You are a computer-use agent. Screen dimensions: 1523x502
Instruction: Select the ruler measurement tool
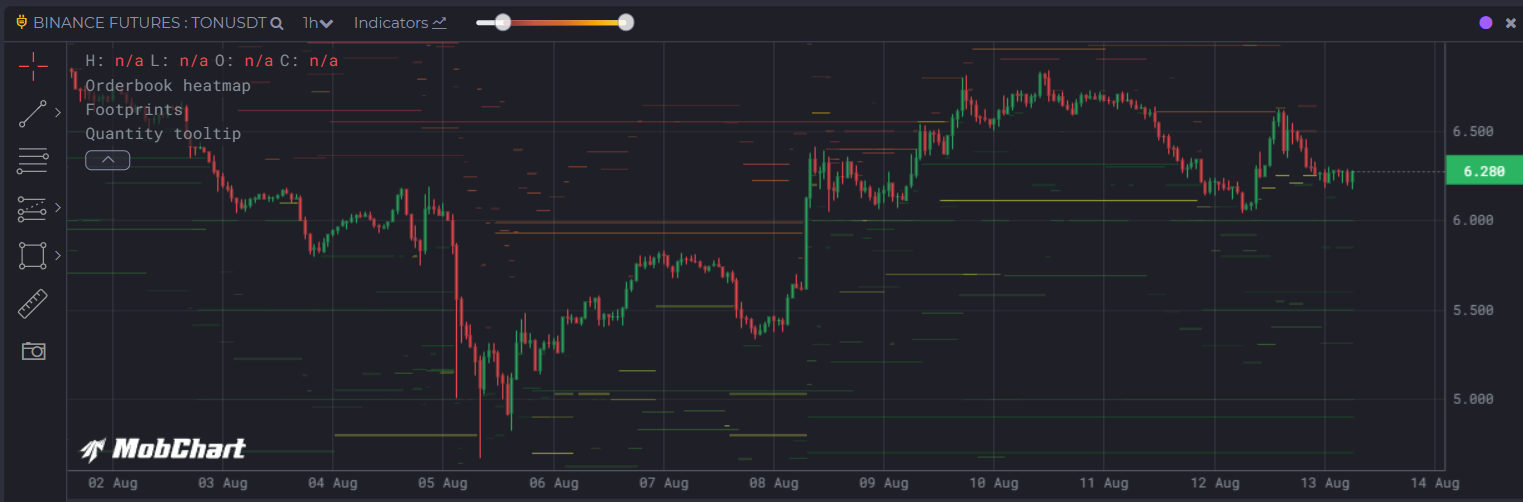click(x=33, y=304)
